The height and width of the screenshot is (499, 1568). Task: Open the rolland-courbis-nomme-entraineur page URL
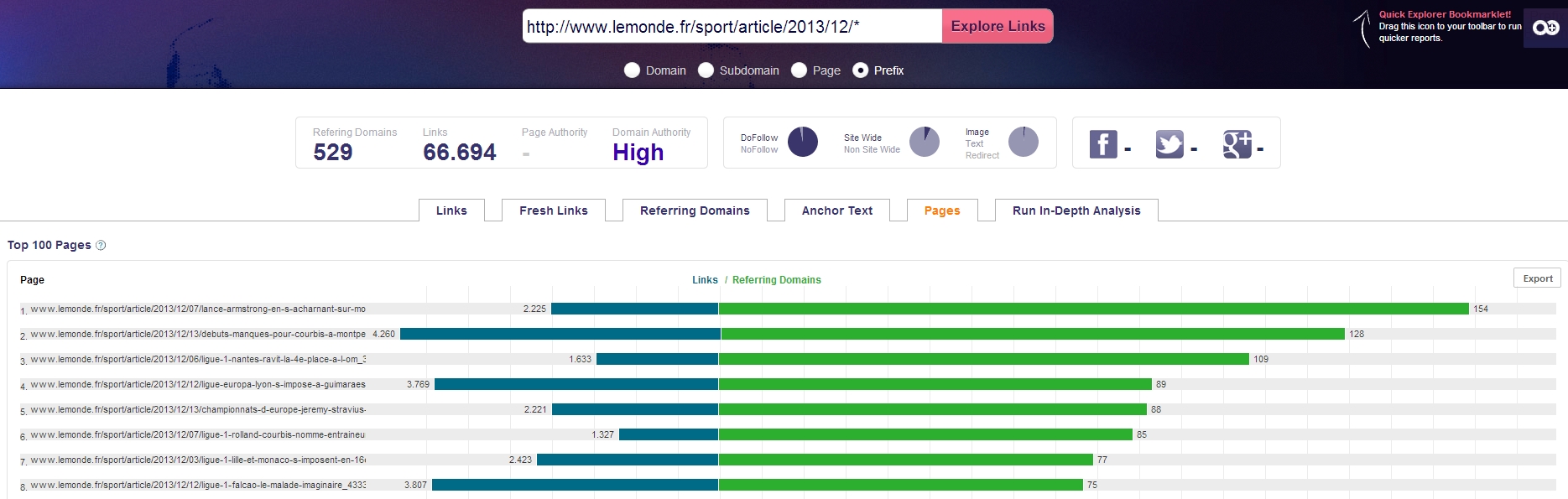pos(198,434)
